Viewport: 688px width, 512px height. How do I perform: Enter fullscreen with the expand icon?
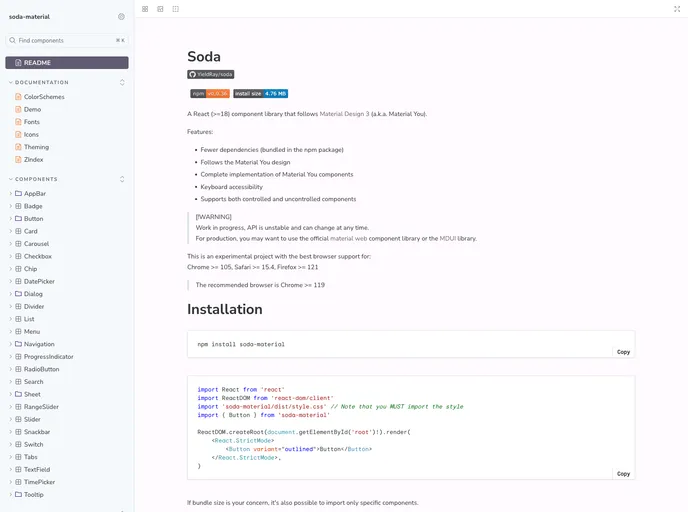click(x=677, y=9)
